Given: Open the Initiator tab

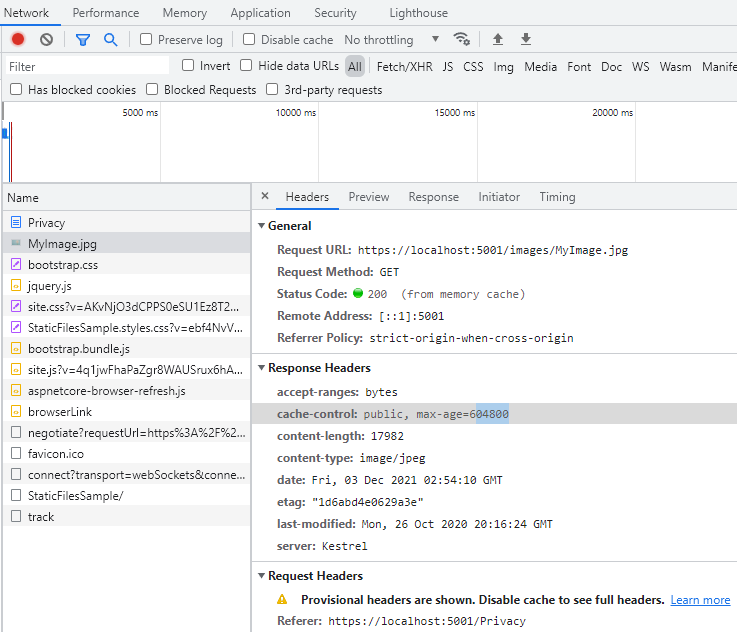Looking at the screenshot, I should (x=499, y=197).
